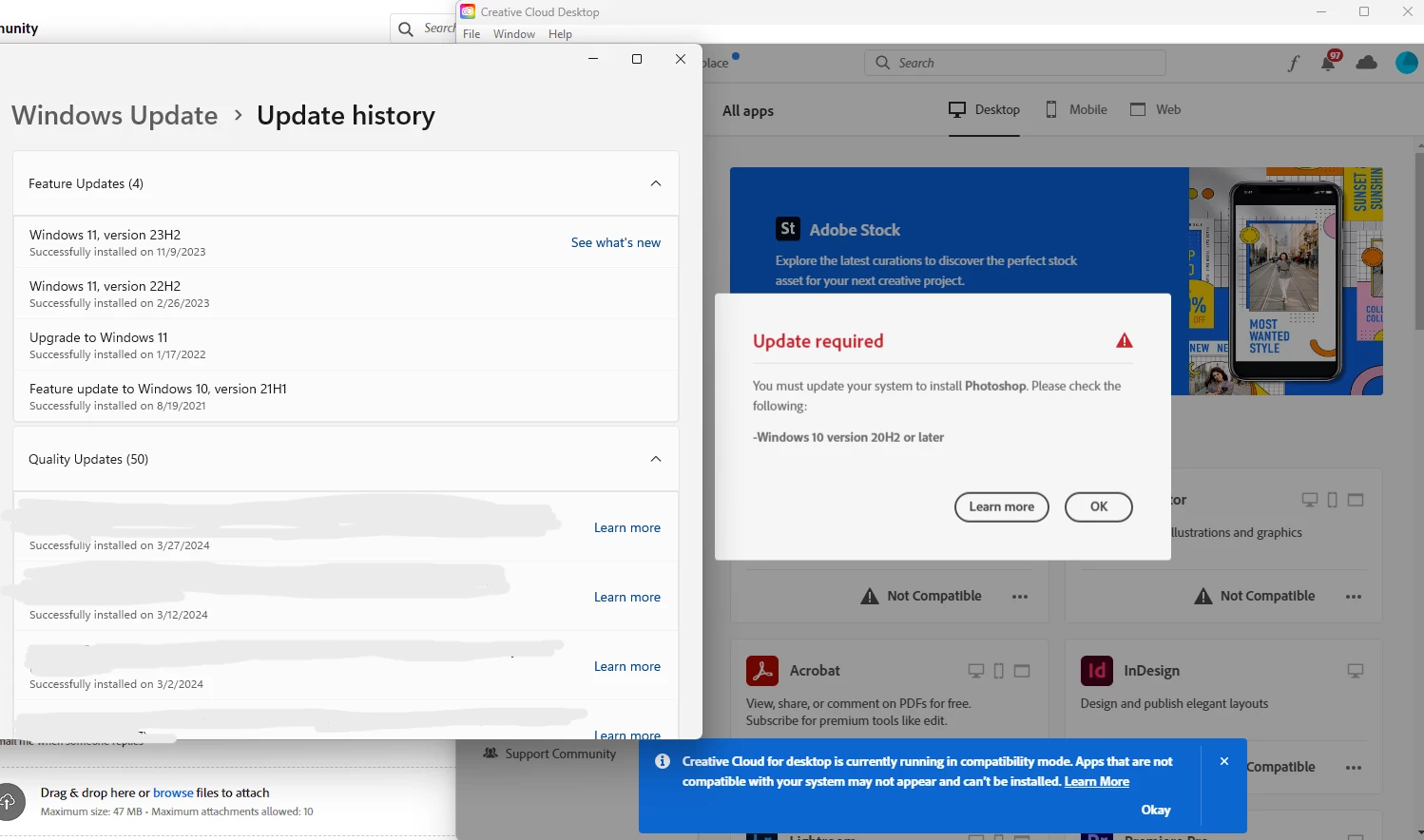This screenshot has height=840, width=1424.
Task: Click Learn more for the 3/27/2024 update
Action: pyautogui.click(x=627, y=527)
